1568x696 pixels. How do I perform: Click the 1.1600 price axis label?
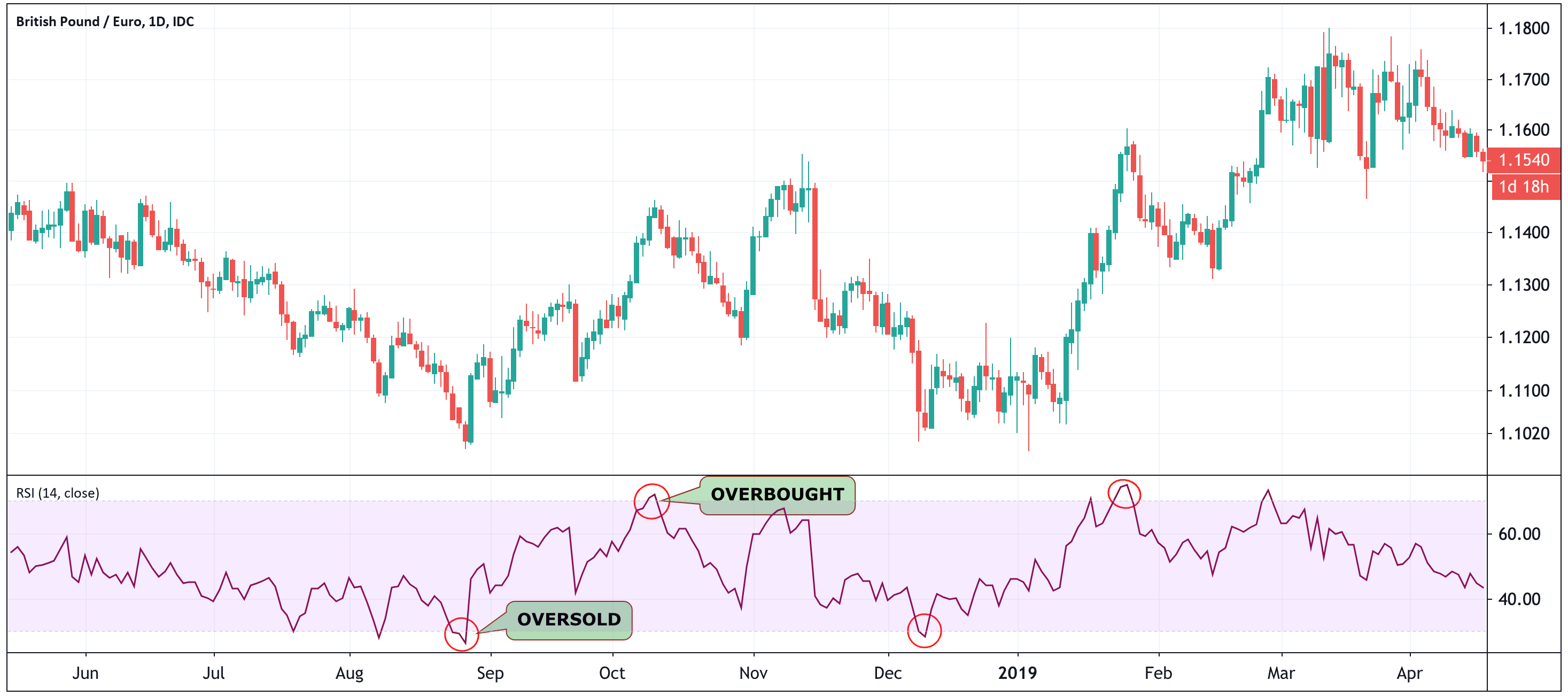click(1524, 130)
